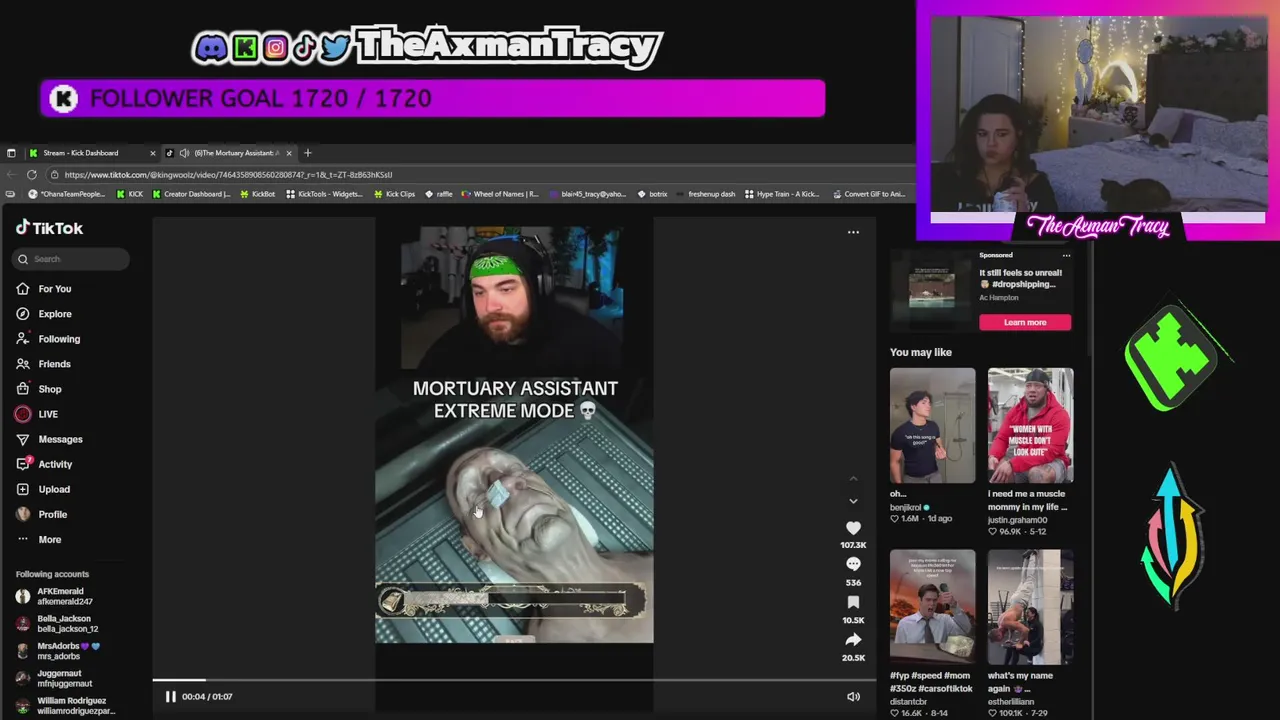Screen dimensions: 1280x720
Task: Open the estherlilliann video thumbnail
Action: pyautogui.click(x=1030, y=607)
